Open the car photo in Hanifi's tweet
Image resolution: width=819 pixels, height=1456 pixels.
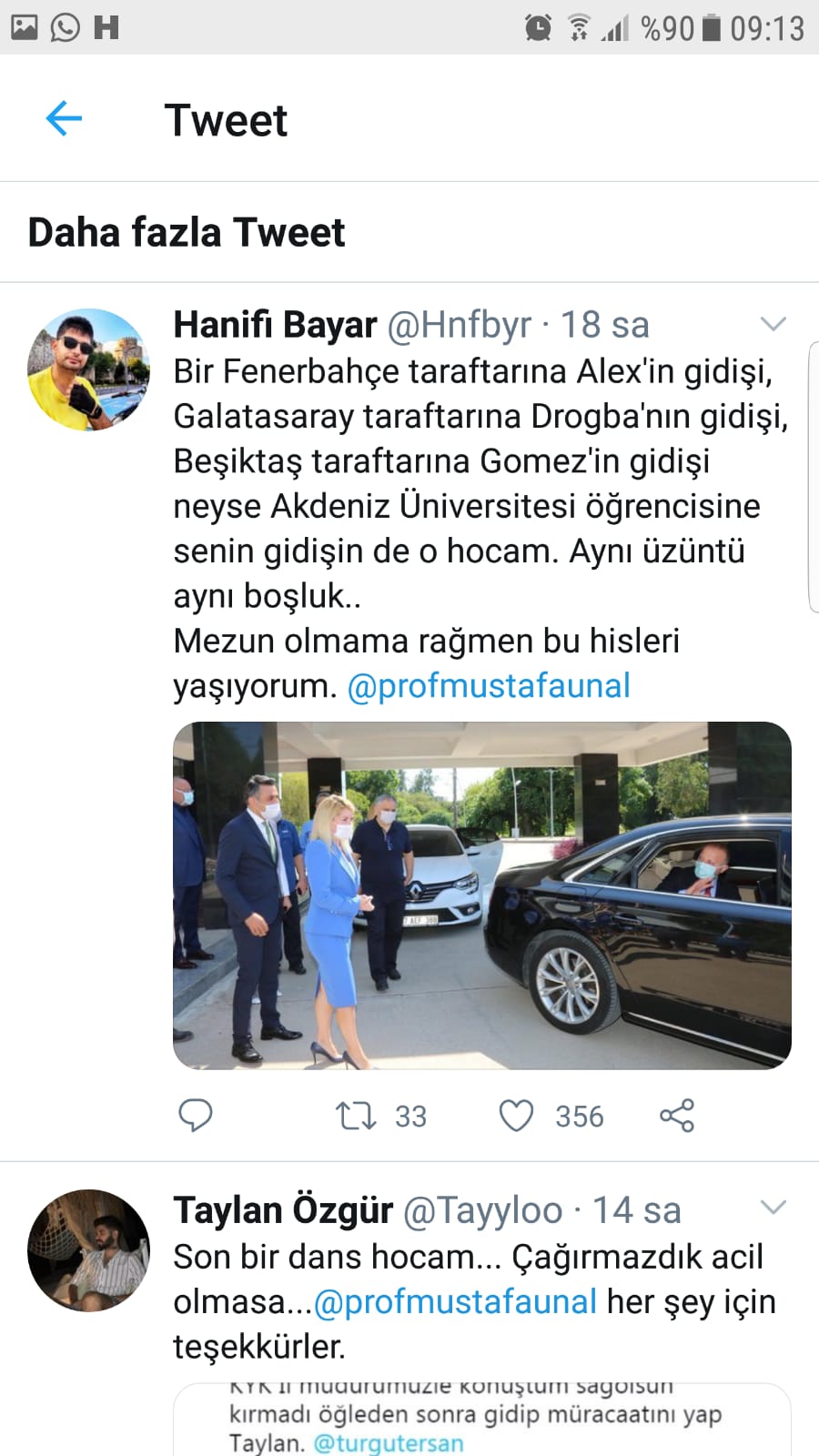tap(482, 895)
